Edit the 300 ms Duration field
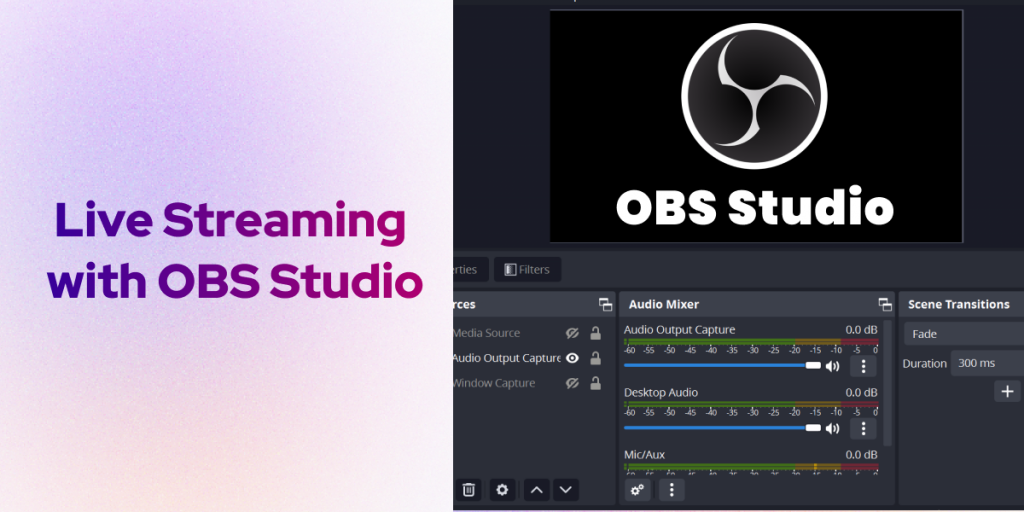This screenshot has width=1024, height=512. click(987, 363)
